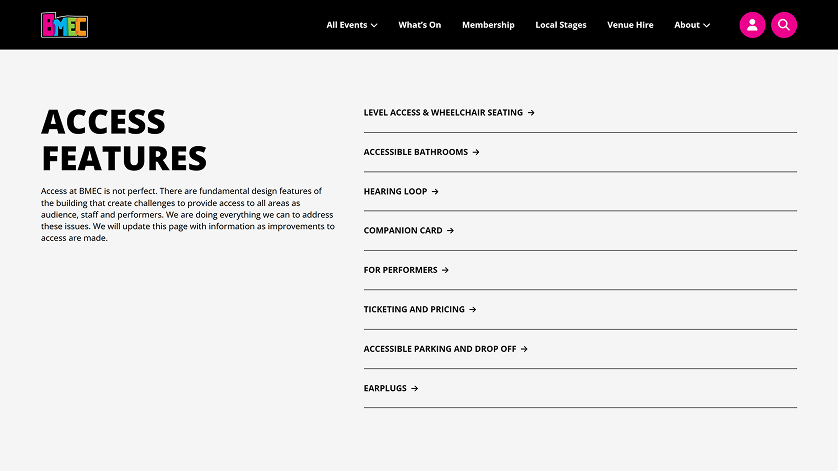The width and height of the screenshot is (838, 471).
Task: Open Venue Hire menu item
Action: (630, 25)
